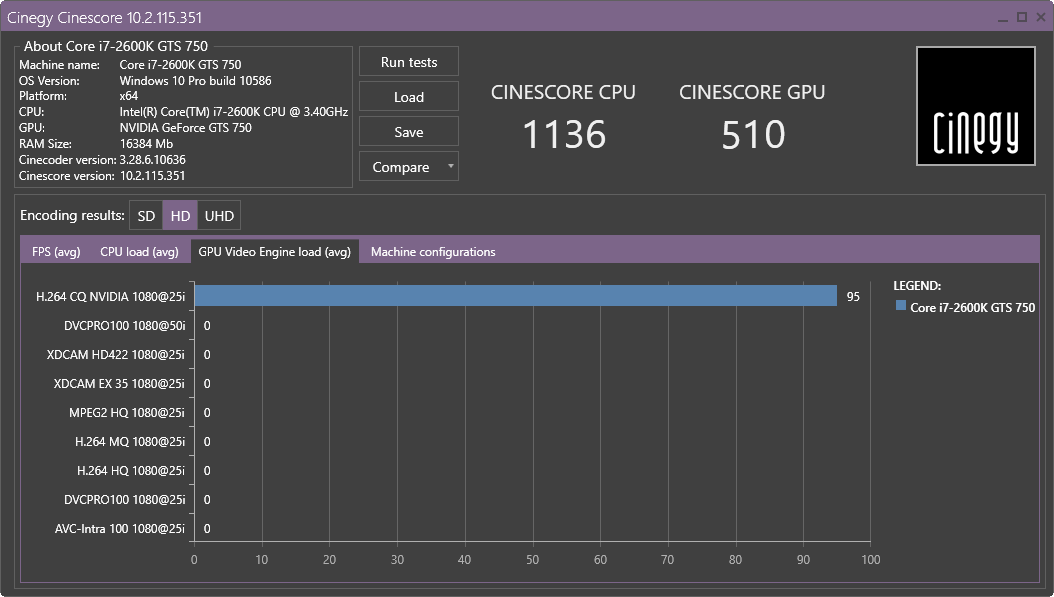Click the 'CINESCORE CPU' heading
Image resolution: width=1054 pixels, height=597 pixels.
pyautogui.click(x=563, y=92)
